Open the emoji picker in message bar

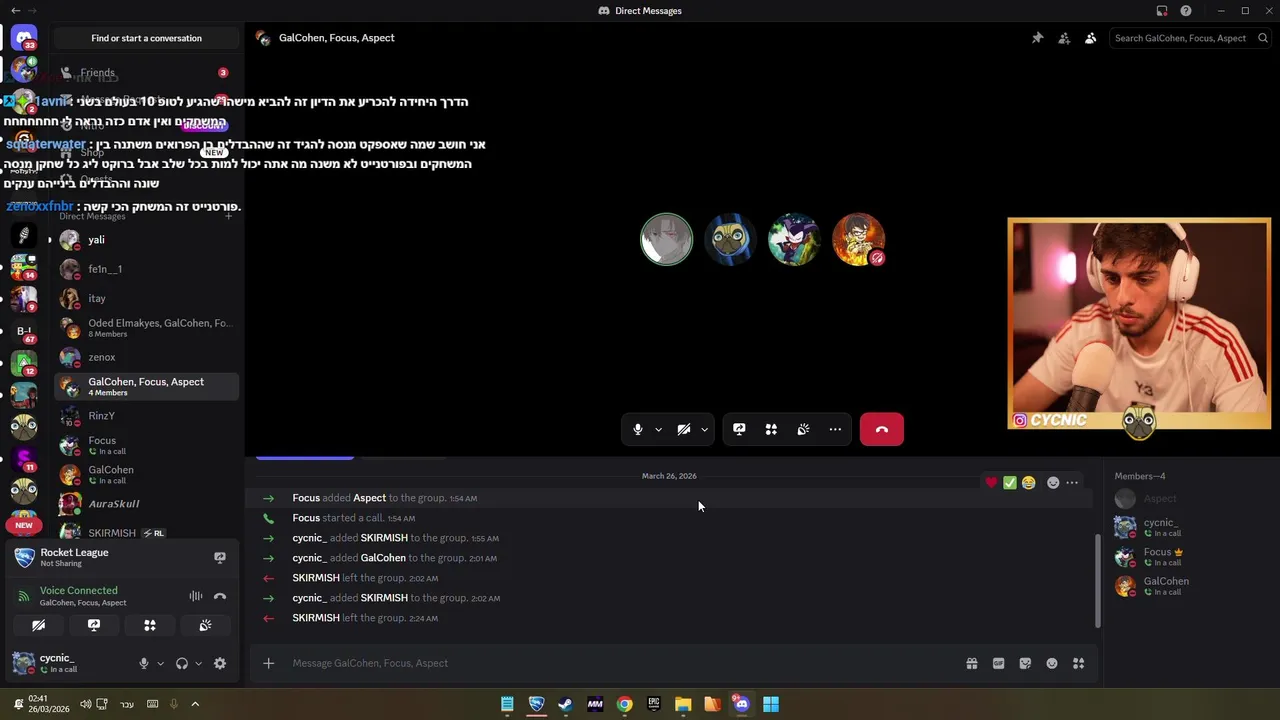click(x=1052, y=663)
